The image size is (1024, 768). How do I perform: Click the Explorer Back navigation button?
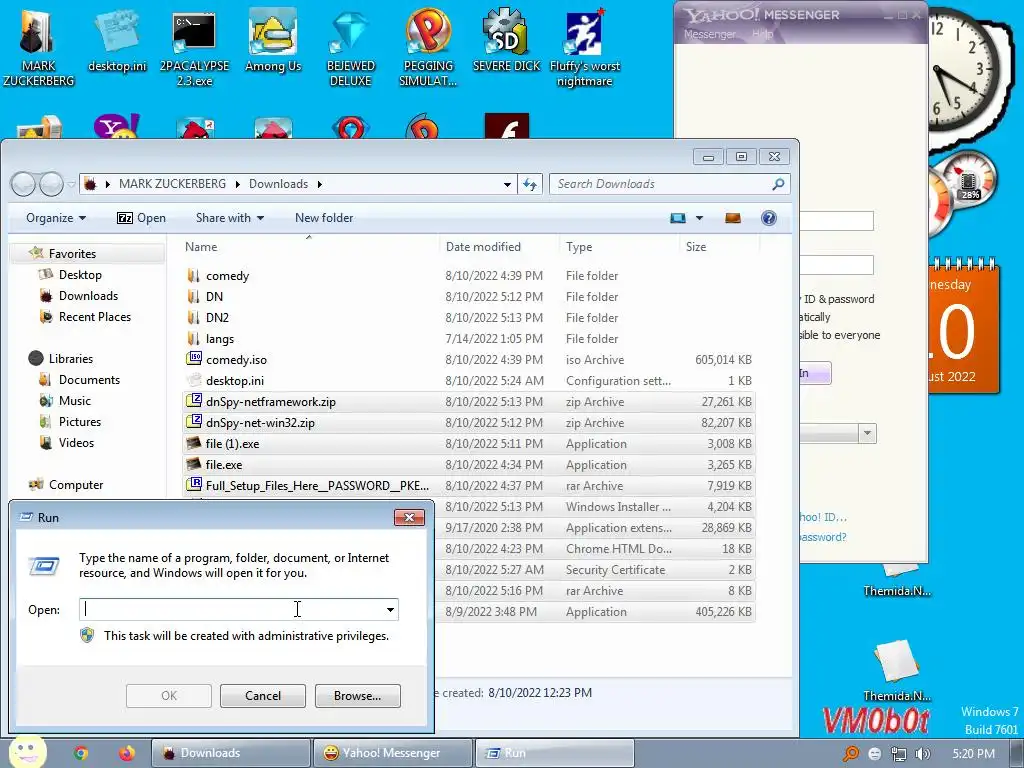tap(23, 184)
